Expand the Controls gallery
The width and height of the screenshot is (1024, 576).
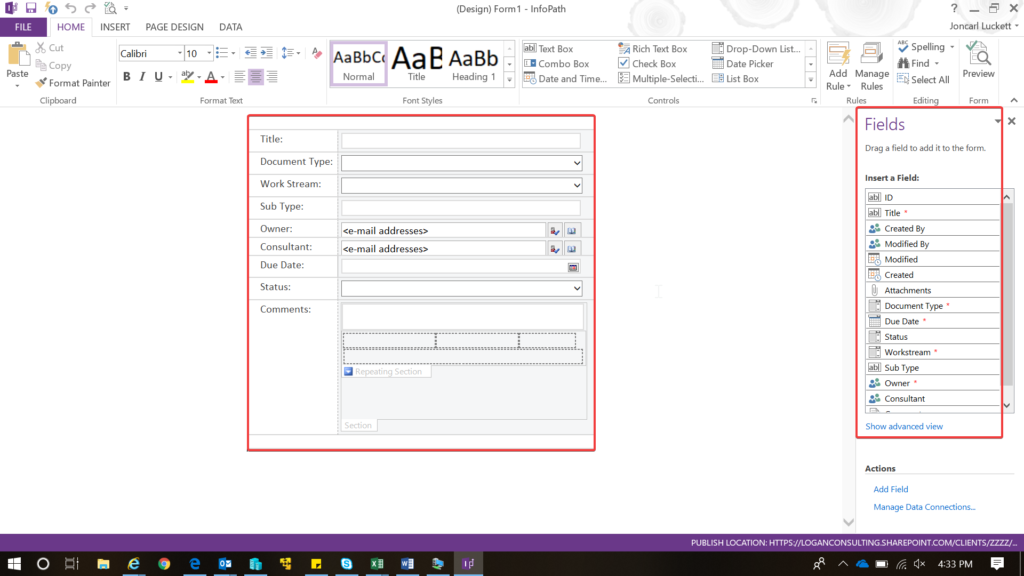pos(810,80)
